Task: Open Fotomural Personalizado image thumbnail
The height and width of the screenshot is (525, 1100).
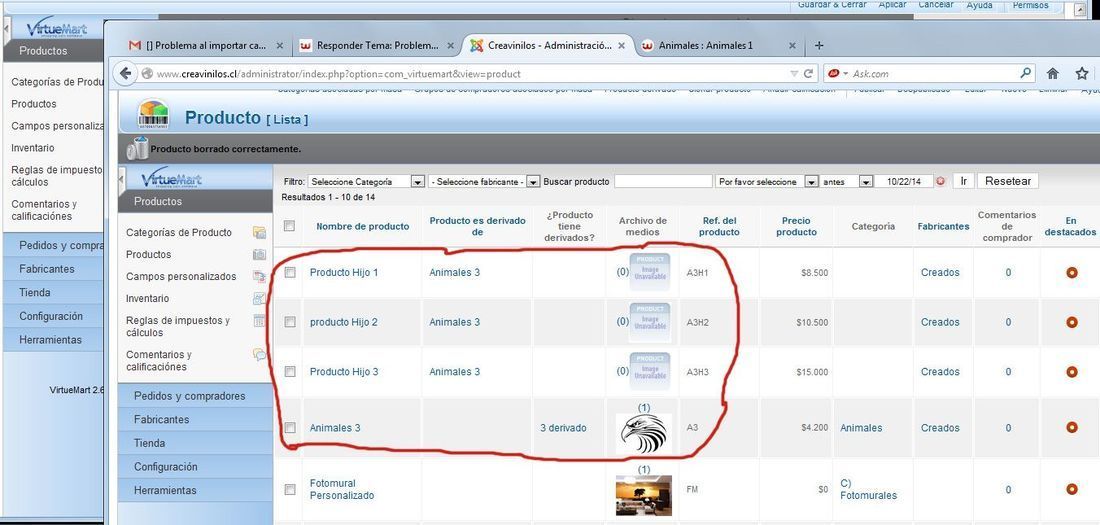Action: [x=644, y=496]
